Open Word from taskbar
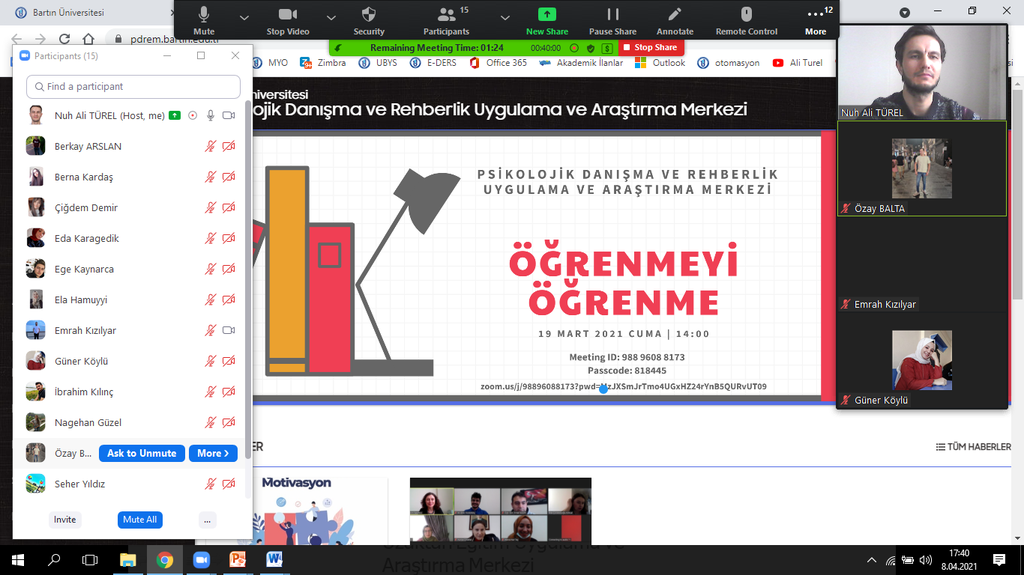The width and height of the screenshot is (1024, 575). click(274, 560)
